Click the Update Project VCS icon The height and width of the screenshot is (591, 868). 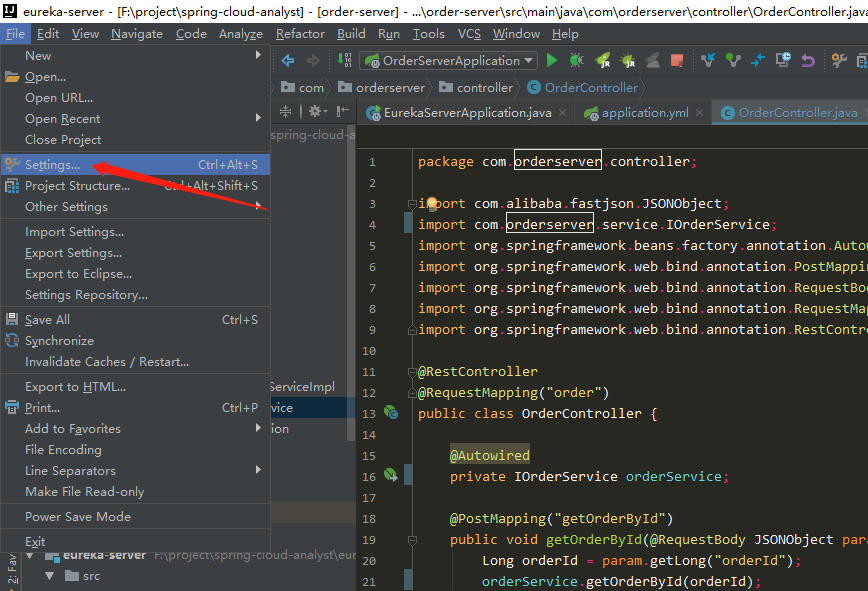point(709,61)
